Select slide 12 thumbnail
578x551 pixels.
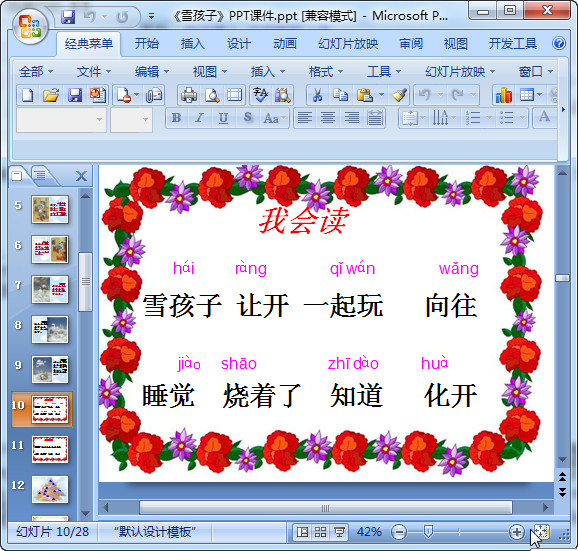tap(50, 489)
